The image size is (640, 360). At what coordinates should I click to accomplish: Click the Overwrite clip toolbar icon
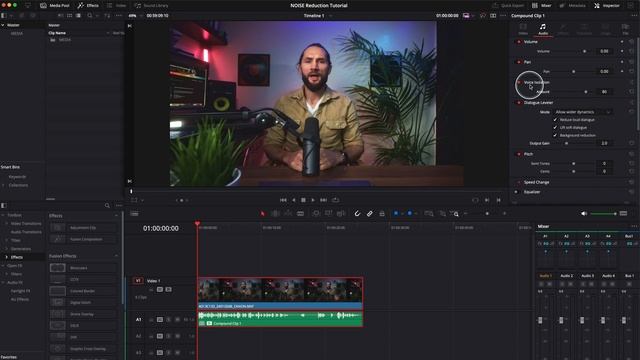[329, 213]
